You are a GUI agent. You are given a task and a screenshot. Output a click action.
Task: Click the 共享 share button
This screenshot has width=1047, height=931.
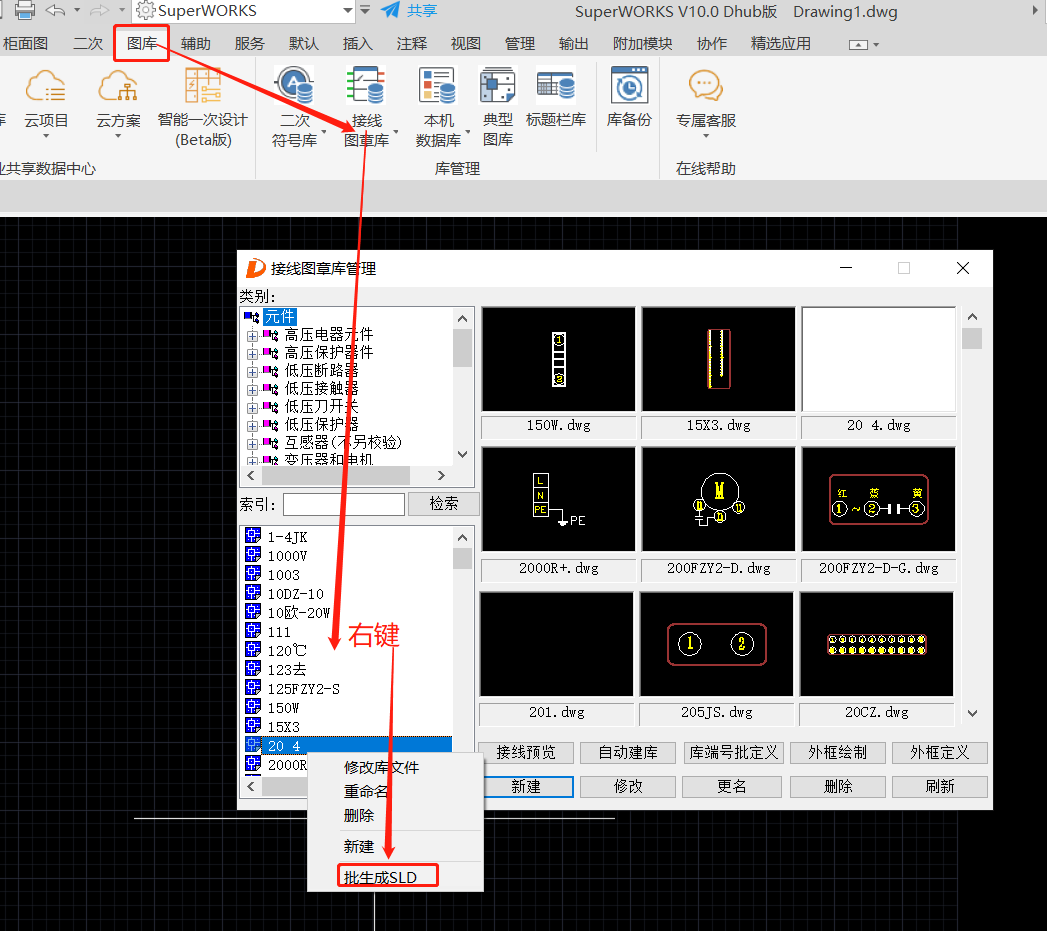click(x=409, y=10)
